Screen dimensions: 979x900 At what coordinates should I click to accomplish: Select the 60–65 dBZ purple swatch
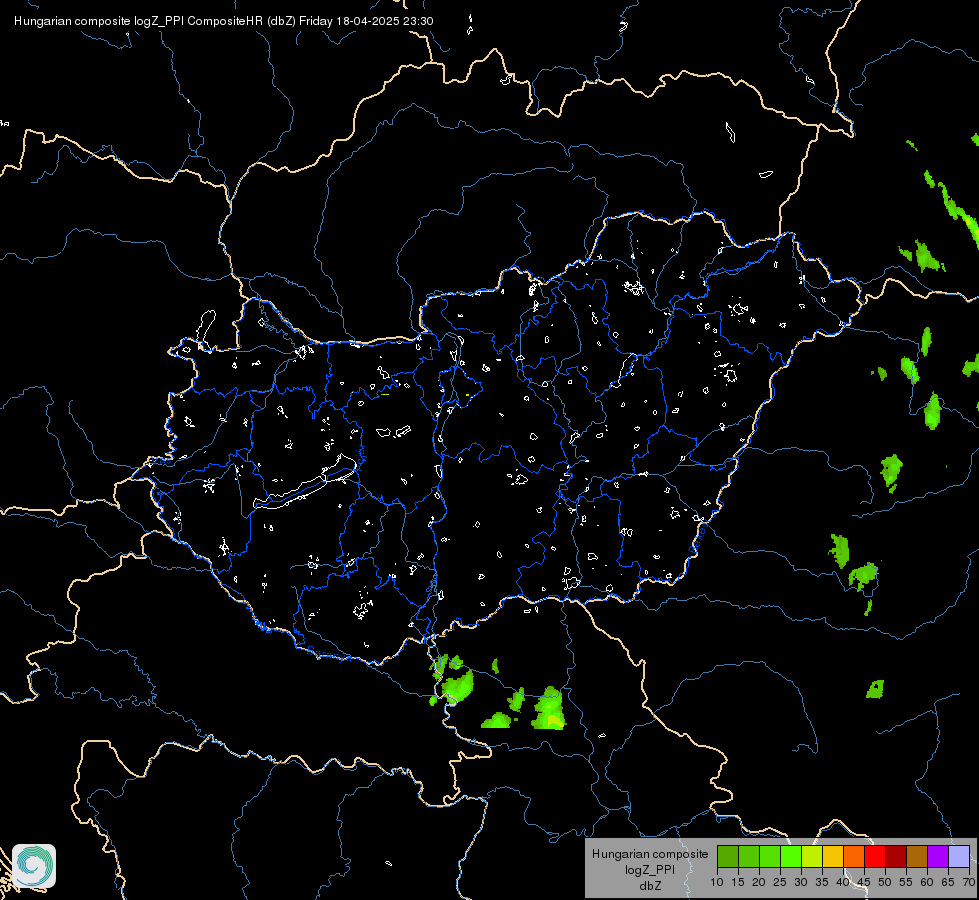pyautogui.click(x=938, y=856)
